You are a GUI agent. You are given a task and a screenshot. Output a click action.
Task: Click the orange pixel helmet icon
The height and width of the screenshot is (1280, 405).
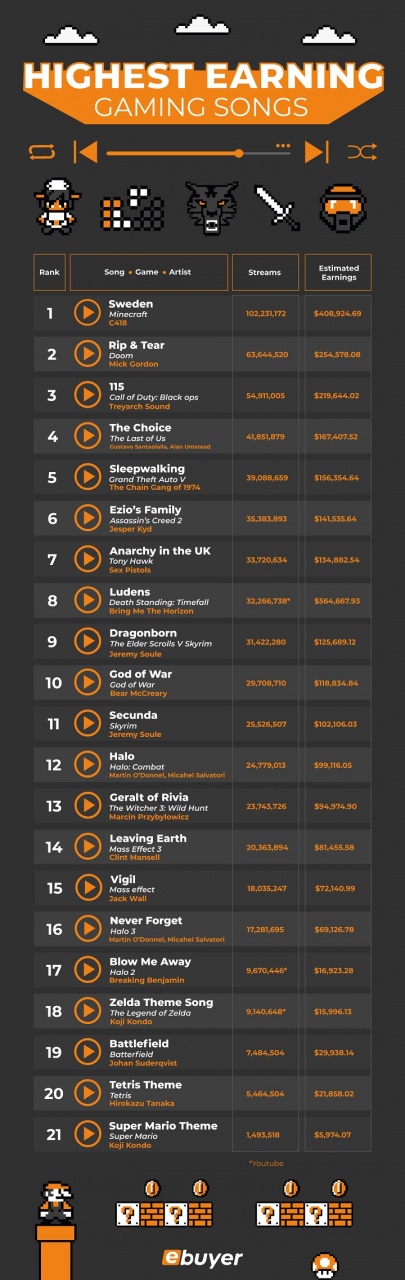344,207
